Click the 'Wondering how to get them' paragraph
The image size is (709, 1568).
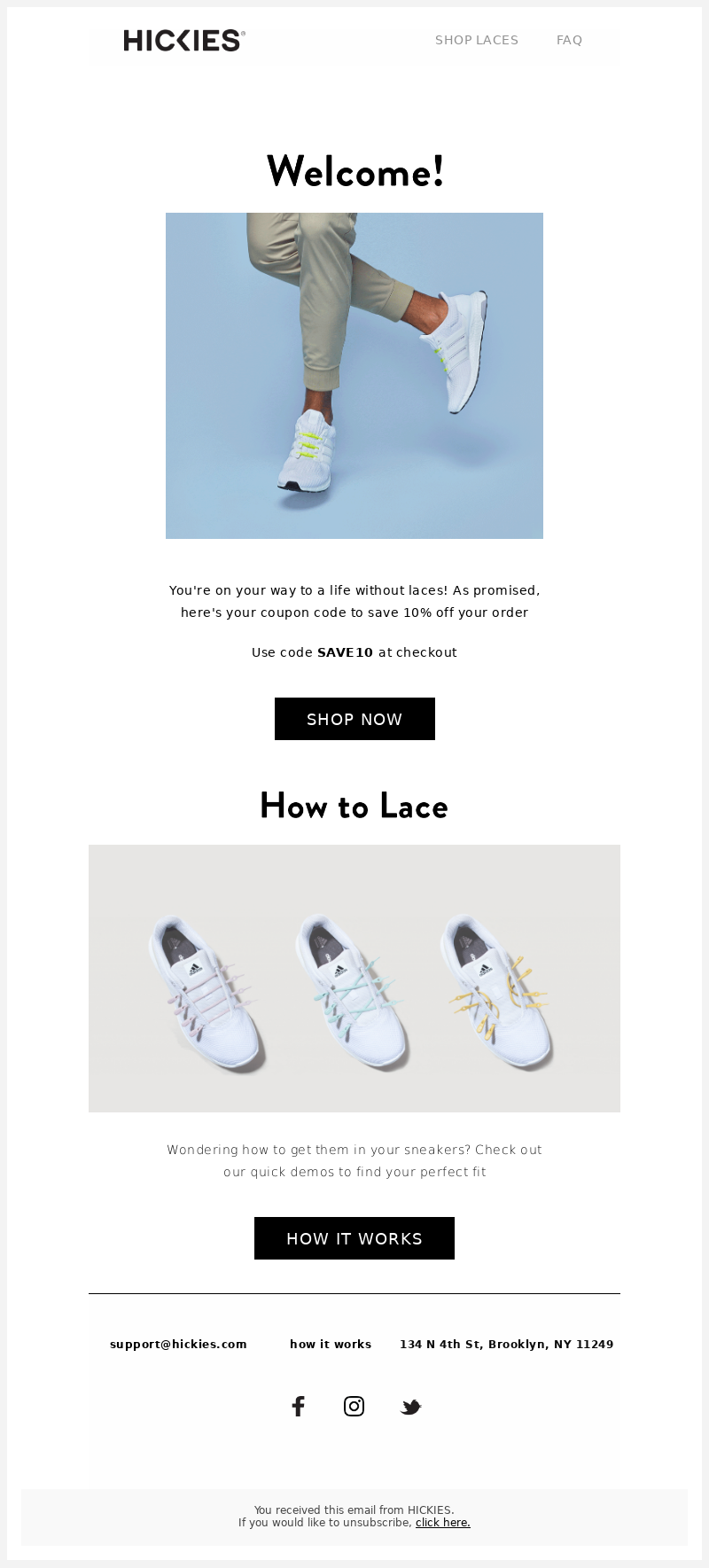[354, 1160]
